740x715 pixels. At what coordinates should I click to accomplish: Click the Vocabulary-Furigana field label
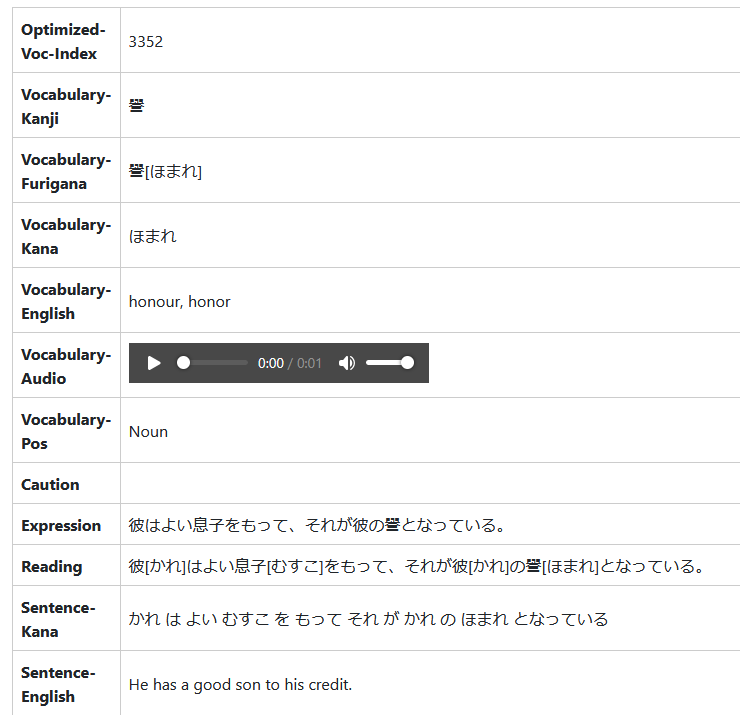point(66,171)
